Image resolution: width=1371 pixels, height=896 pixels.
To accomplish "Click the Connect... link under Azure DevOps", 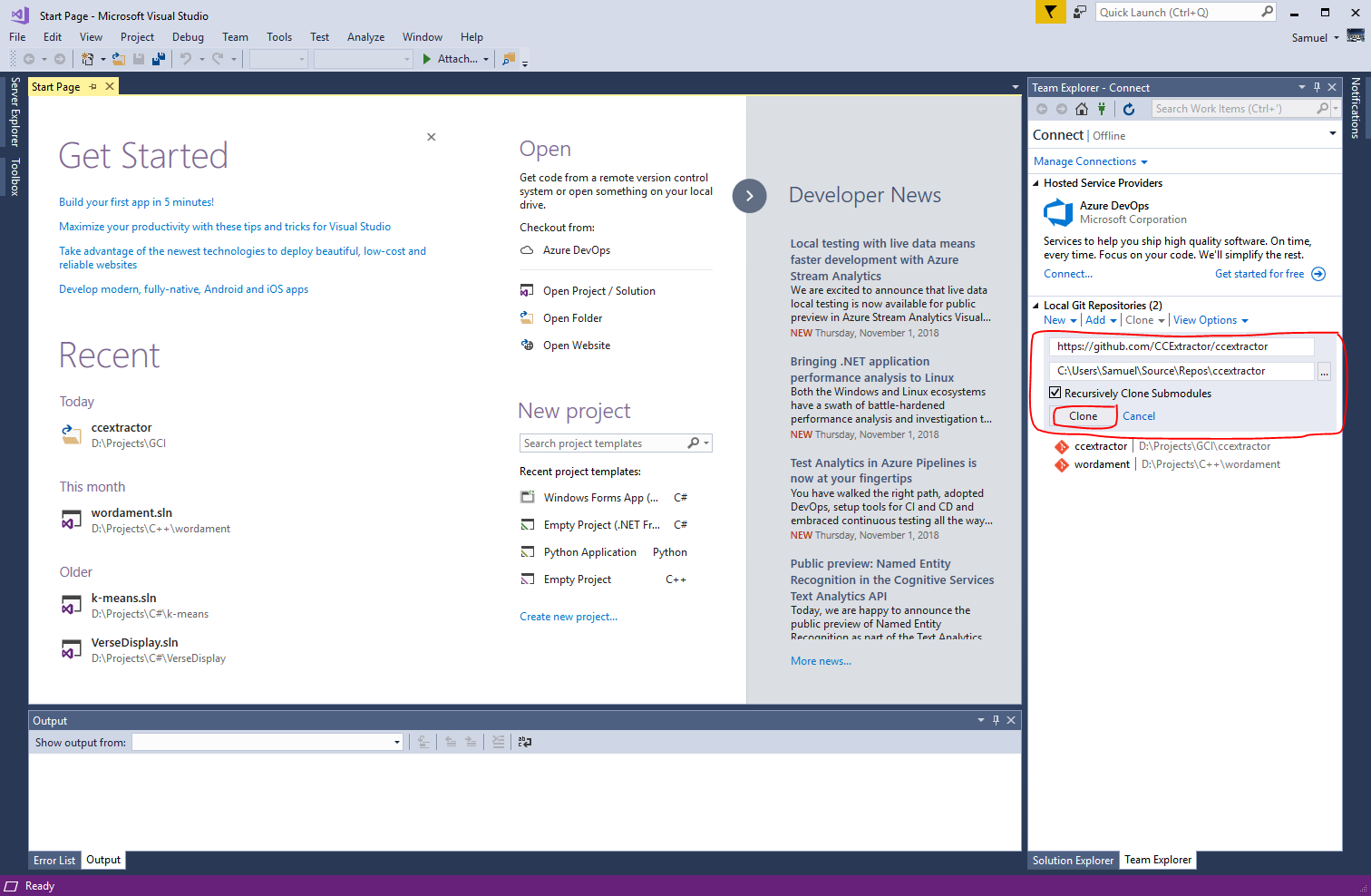I will tap(1068, 274).
